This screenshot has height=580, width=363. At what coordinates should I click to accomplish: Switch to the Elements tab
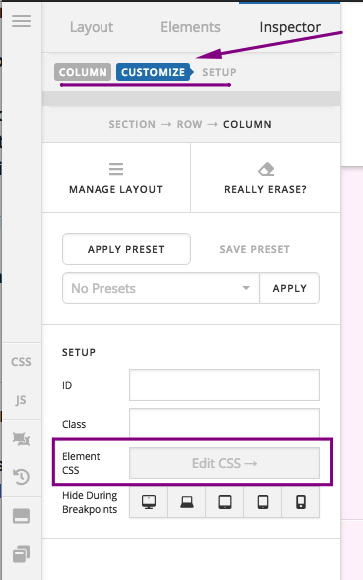point(190,27)
